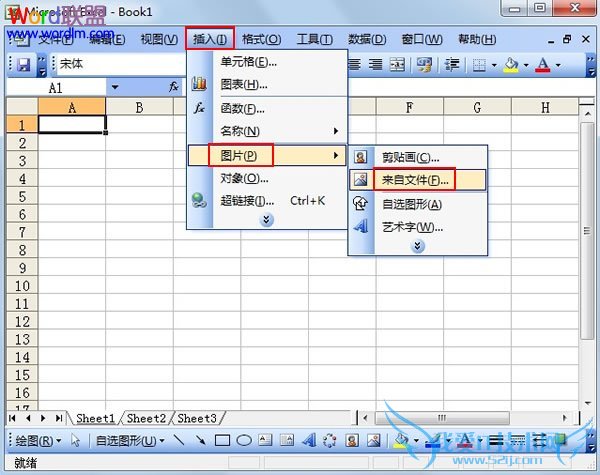Click the Insert Diagram icon in drawing toolbar
This screenshot has height=475, width=600.
(x=329, y=441)
